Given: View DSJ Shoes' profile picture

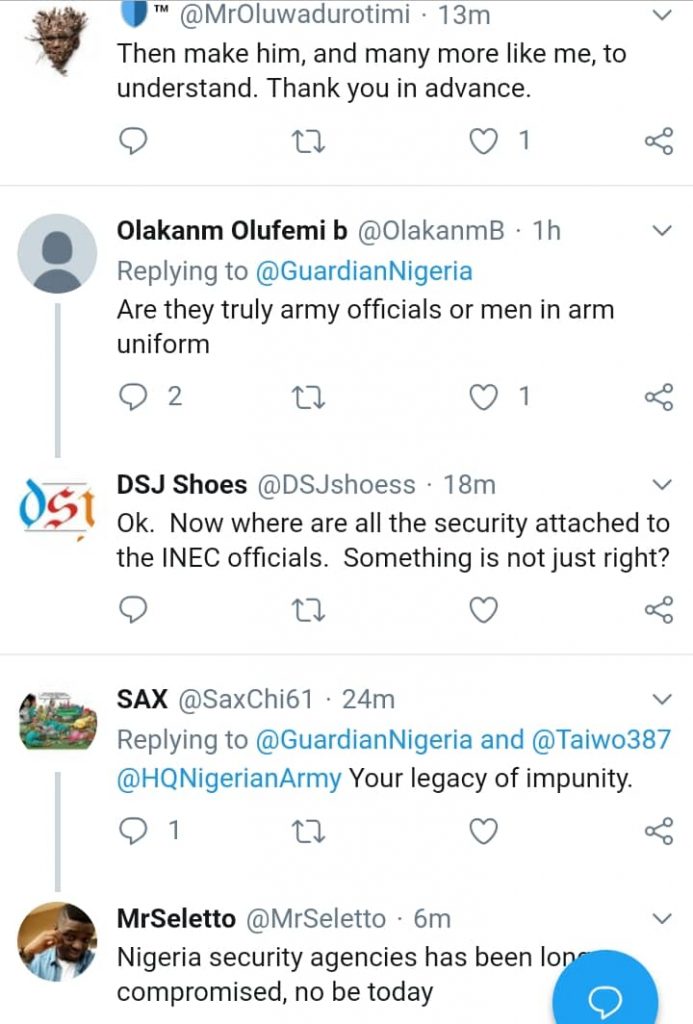Looking at the screenshot, I should click(57, 507).
